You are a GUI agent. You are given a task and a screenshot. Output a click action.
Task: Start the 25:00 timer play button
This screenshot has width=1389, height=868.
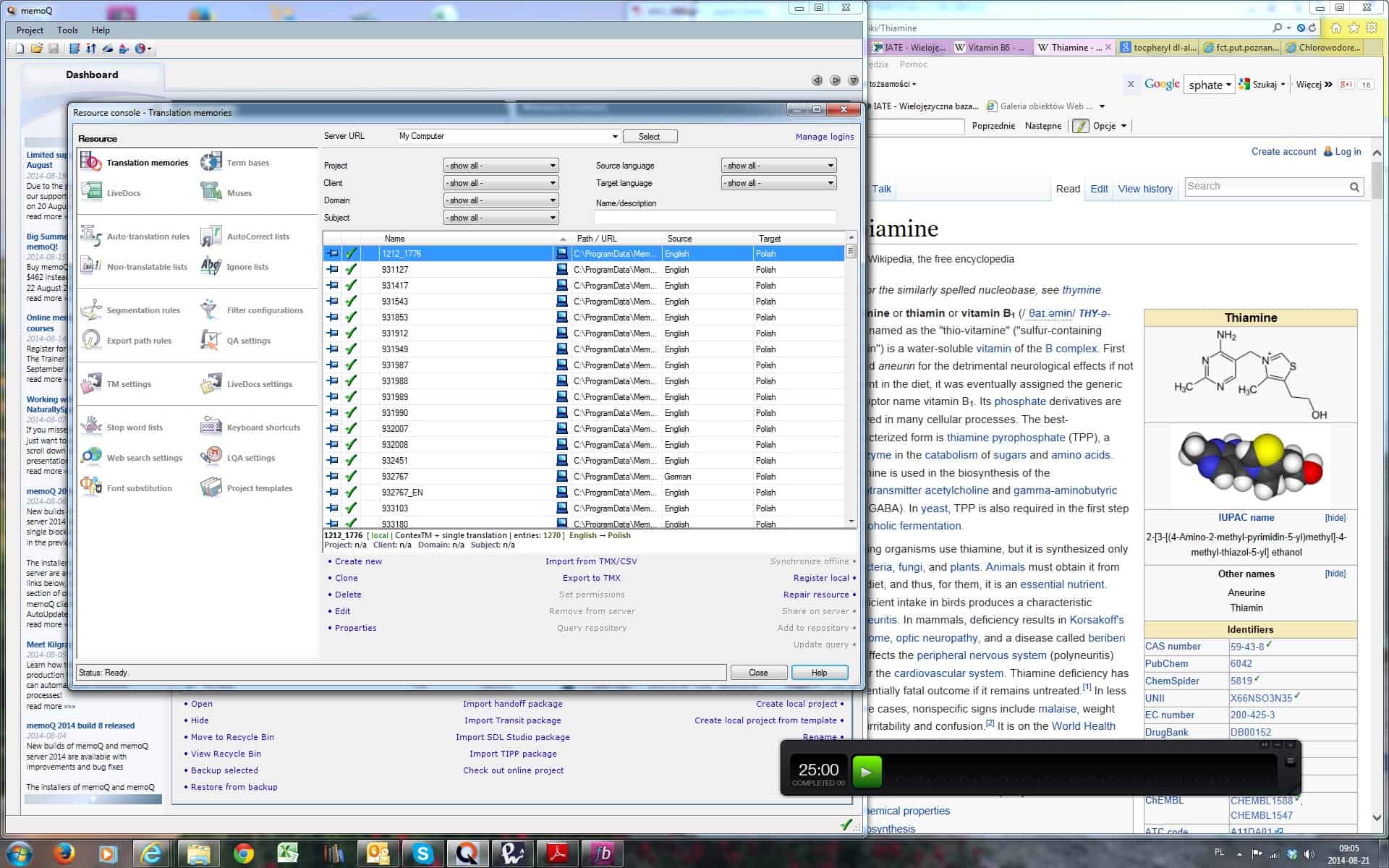pos(867,772)
